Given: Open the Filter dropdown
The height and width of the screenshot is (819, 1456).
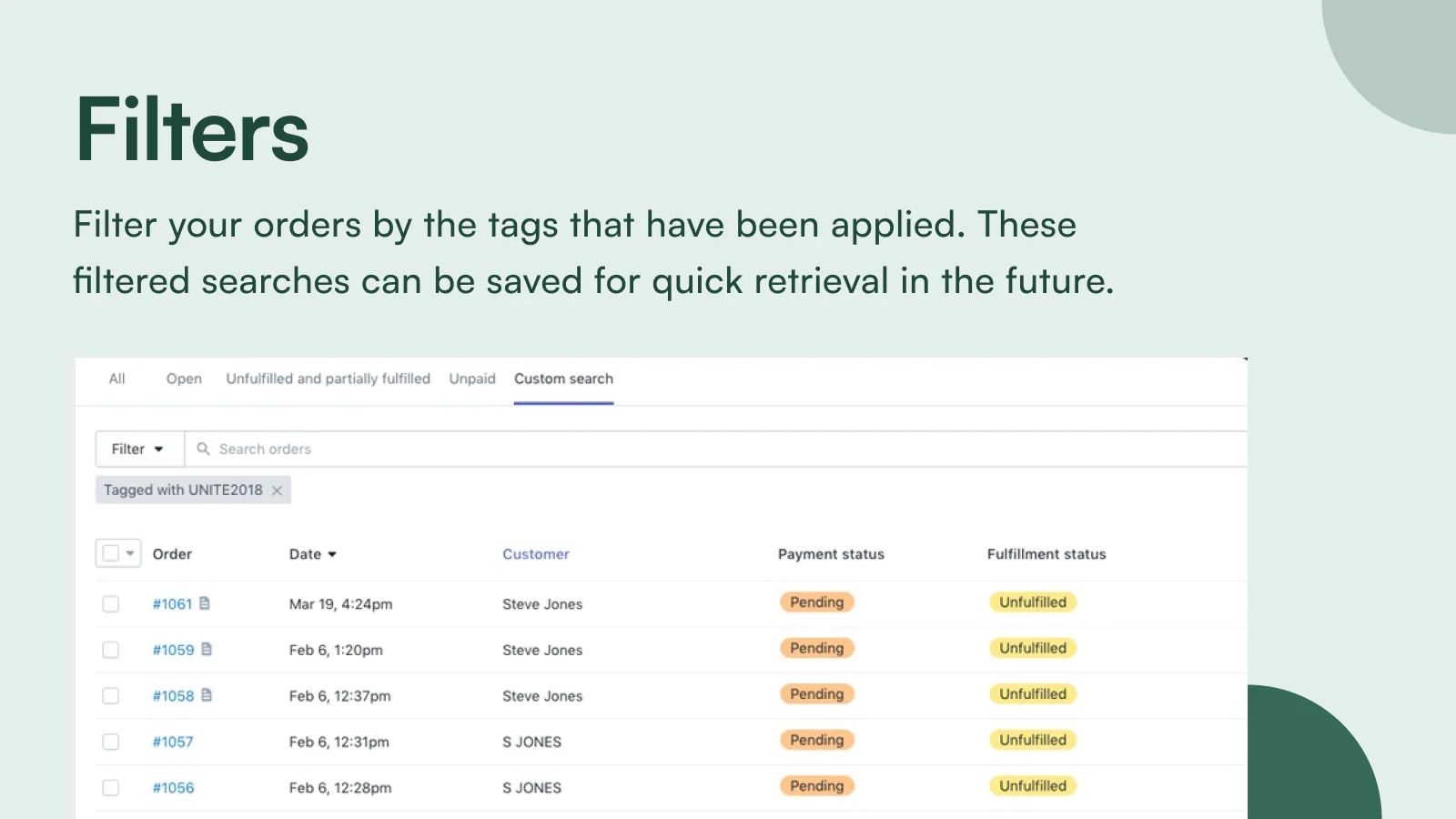Looking at the screenshot, I should pyautogui.click(x=138, y=449).
